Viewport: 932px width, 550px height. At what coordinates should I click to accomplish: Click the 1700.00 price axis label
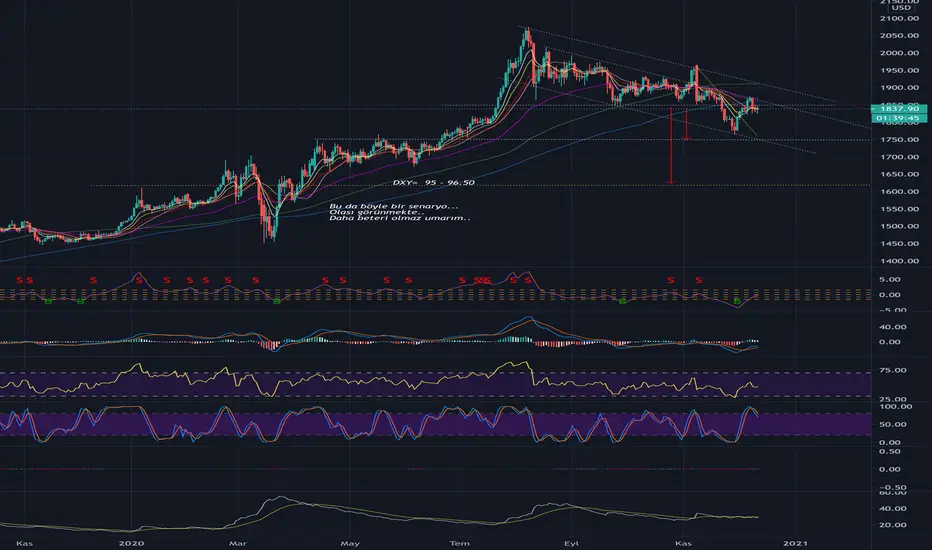tap(899, 157)
